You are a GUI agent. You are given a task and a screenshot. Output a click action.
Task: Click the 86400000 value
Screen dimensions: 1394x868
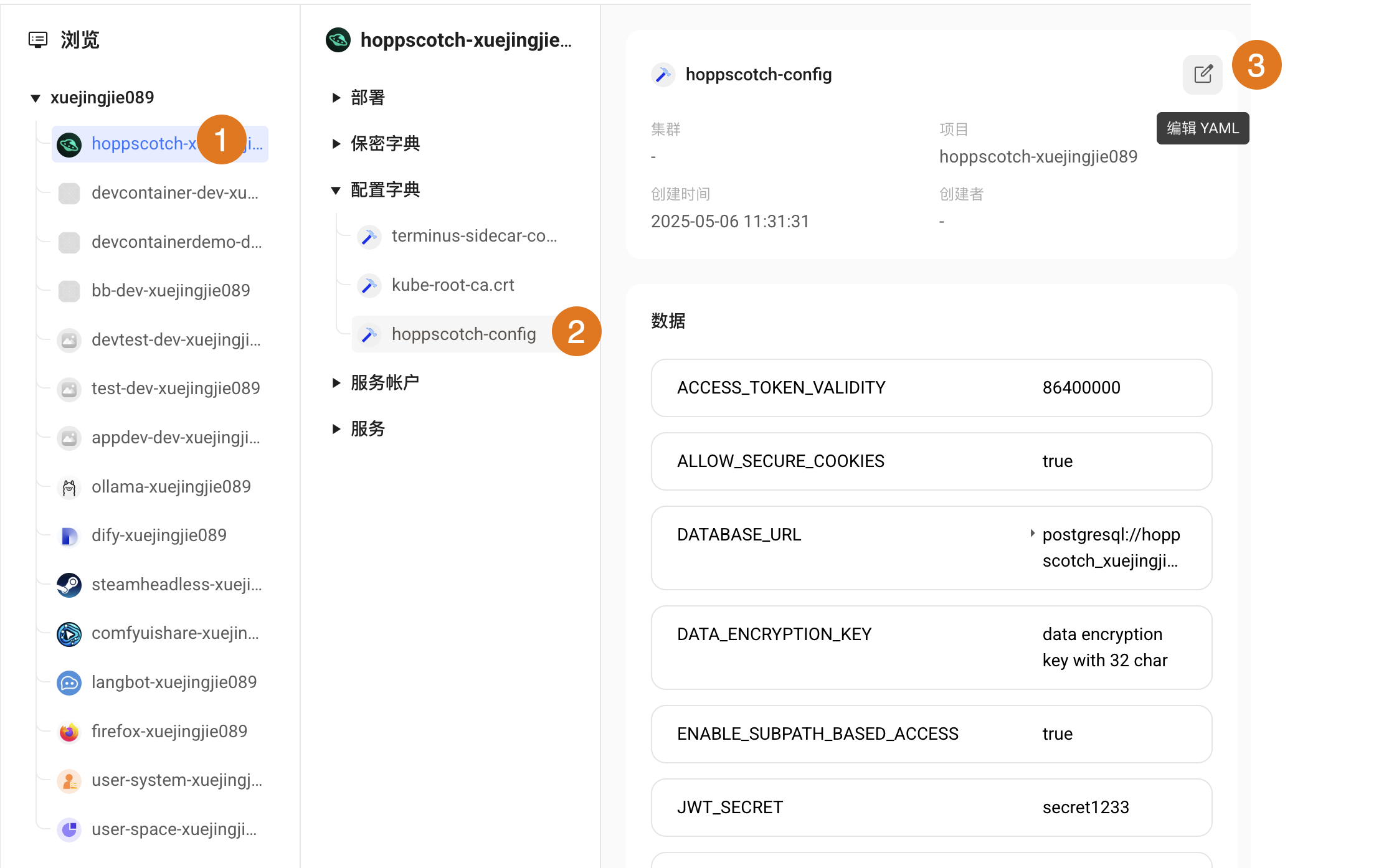click(x=1081, y=388)
